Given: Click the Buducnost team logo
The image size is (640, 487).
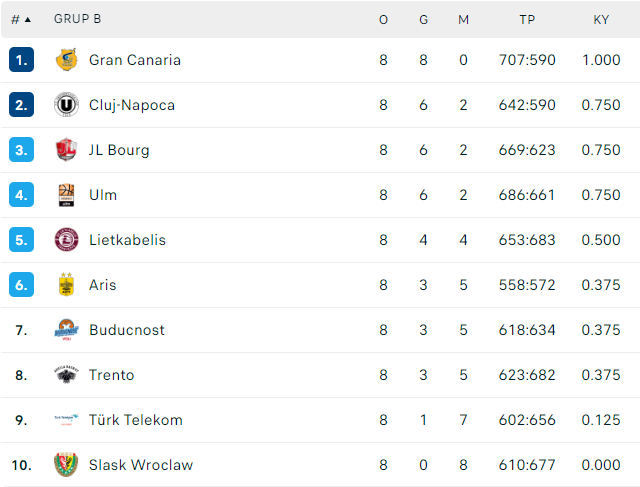Looking at the screenshot, I should [x=66, y=330].
